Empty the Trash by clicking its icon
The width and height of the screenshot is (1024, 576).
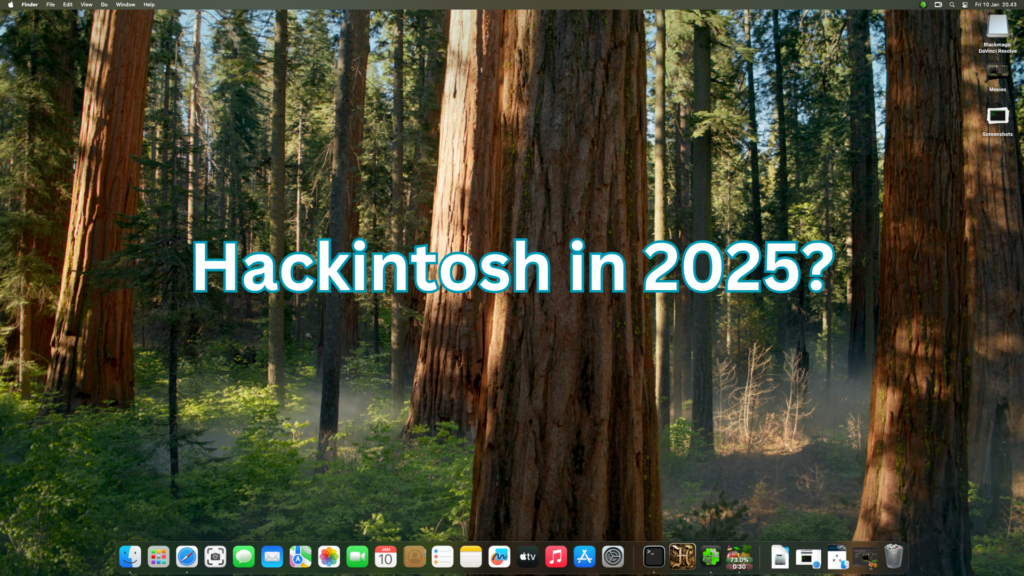(894, 557)
